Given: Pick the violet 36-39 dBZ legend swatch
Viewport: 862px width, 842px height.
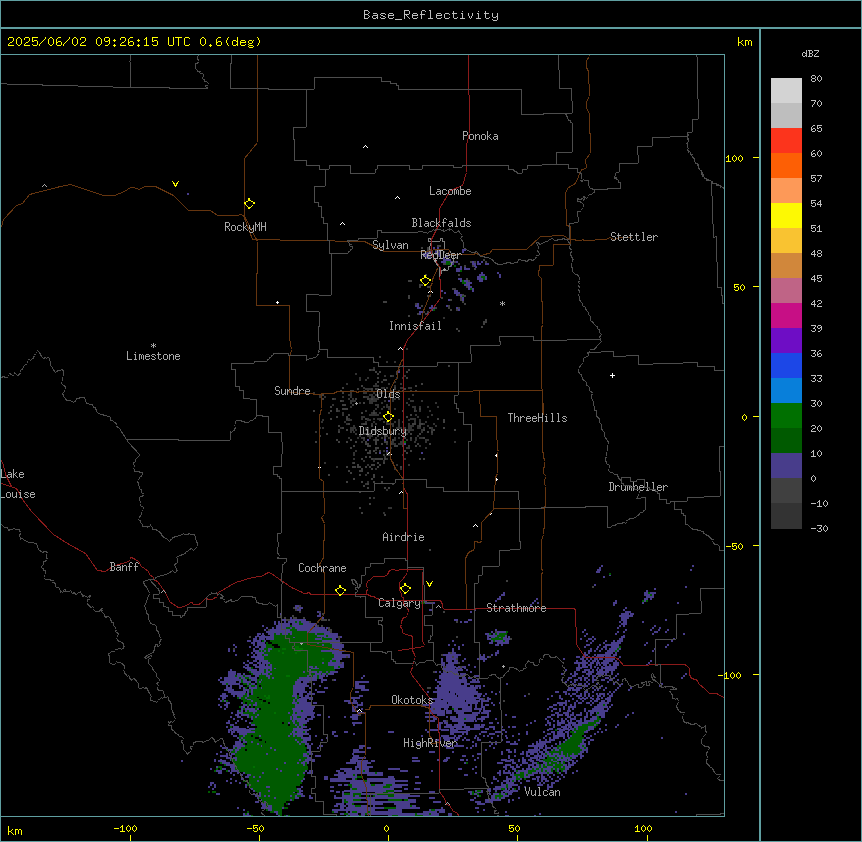Looking at the screenshot, I should coord(786,340).
